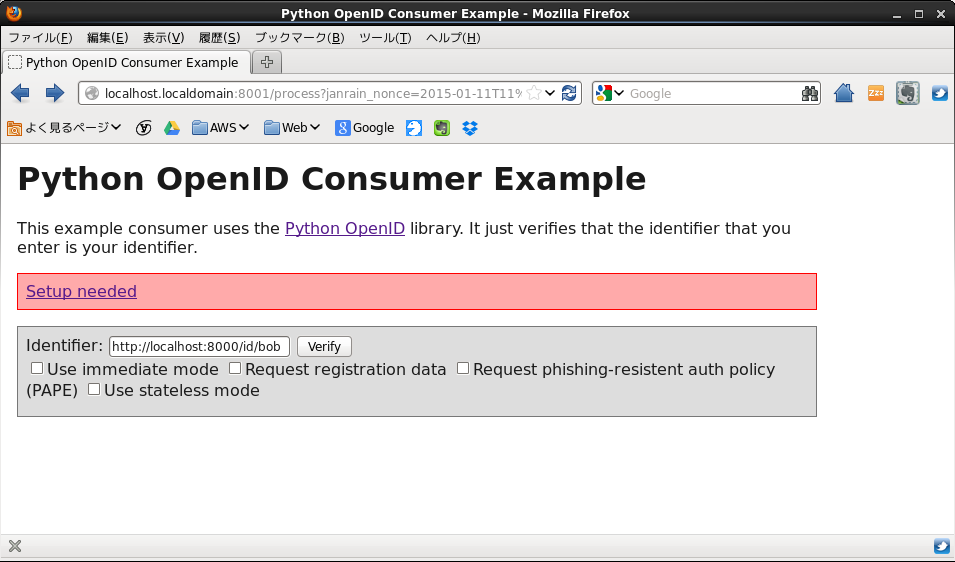Bookmark this page with the star icon
This screenshot has width=955, height=562.
pyautogui.click(x=534, y=93)
